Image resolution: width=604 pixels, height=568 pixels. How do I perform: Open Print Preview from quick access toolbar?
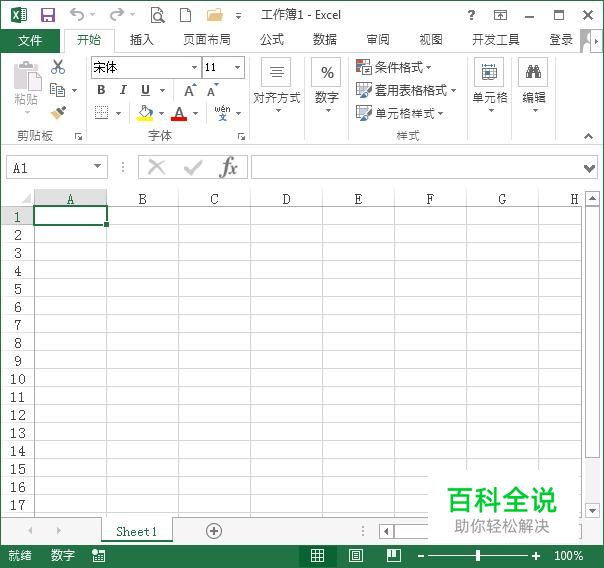(158, 15)
